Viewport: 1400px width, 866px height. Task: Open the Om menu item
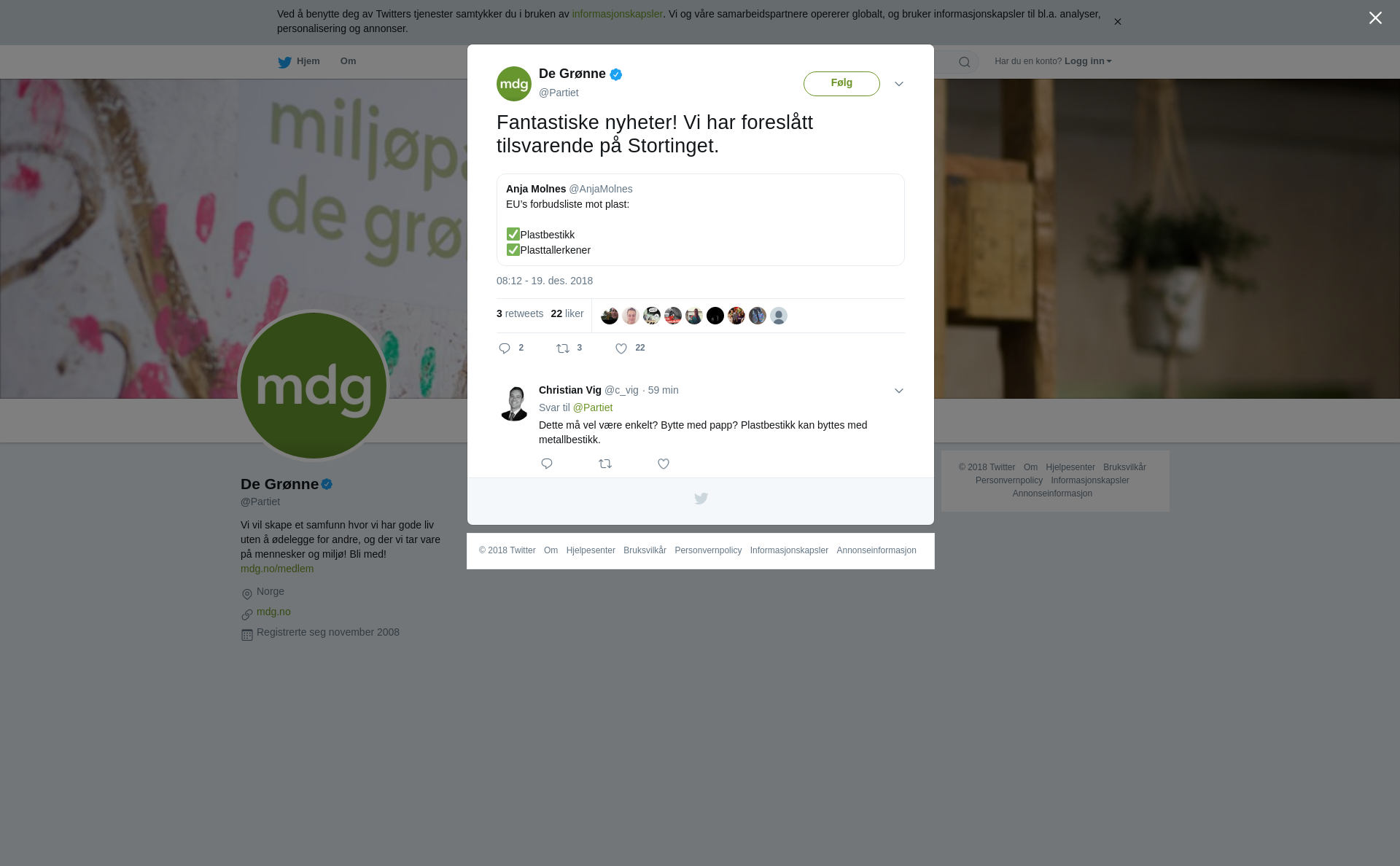[348, 61]
